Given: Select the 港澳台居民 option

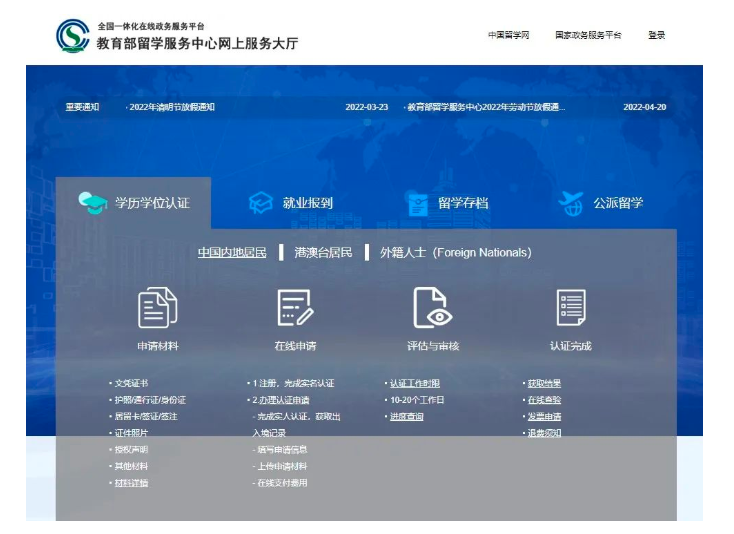Looking at the screenshot, I should tap(323, 253).
